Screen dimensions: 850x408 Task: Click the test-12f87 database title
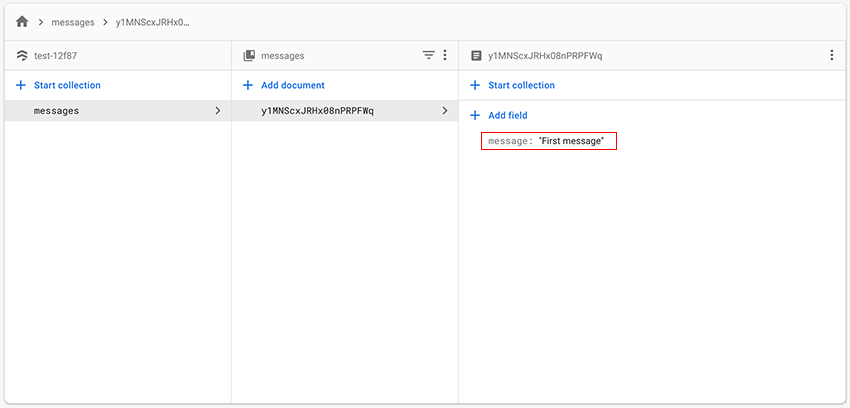[55, 56]
